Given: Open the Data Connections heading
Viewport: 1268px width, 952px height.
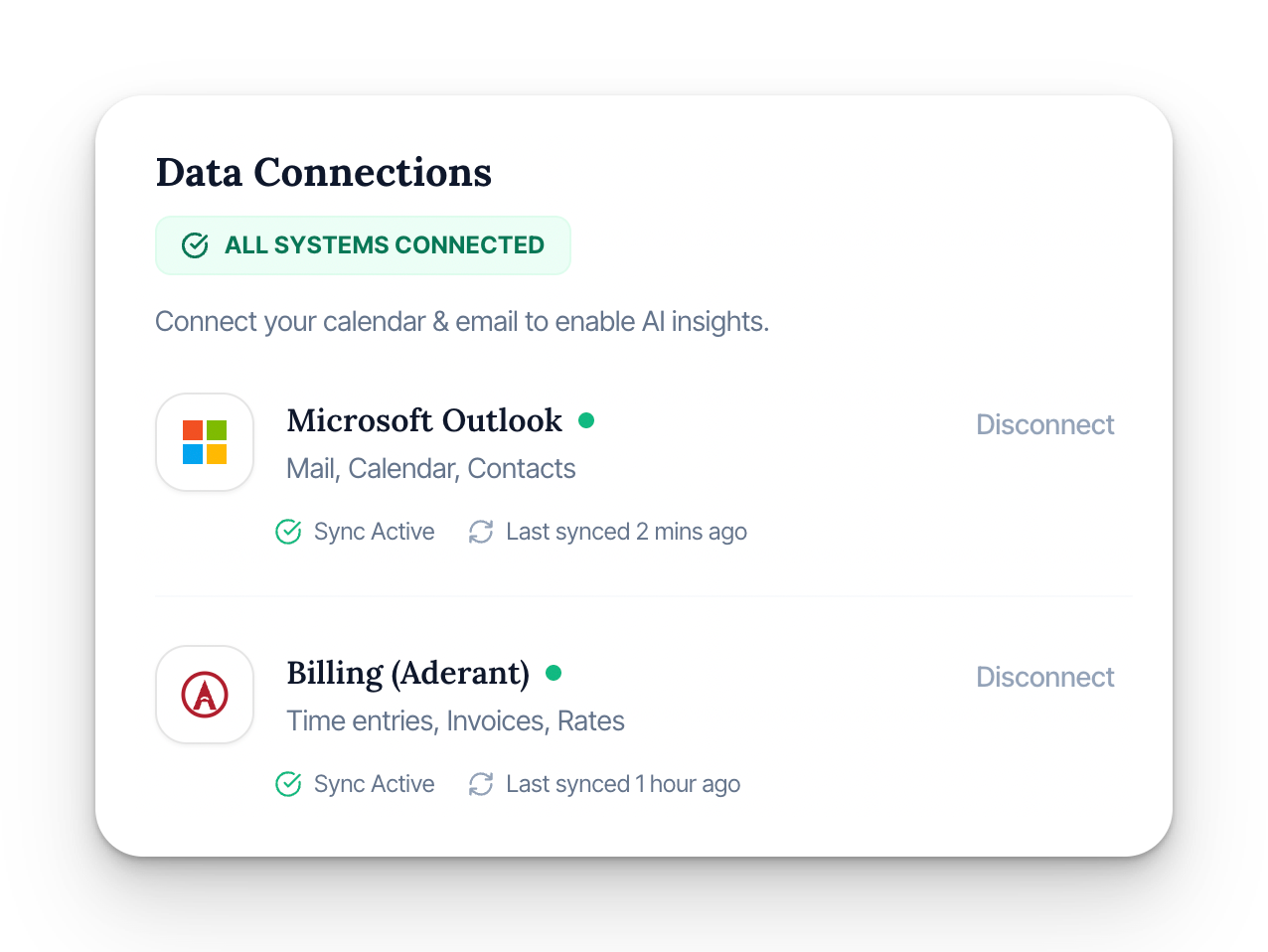Looking at the screenshot, I should click(x=323, y=172).
